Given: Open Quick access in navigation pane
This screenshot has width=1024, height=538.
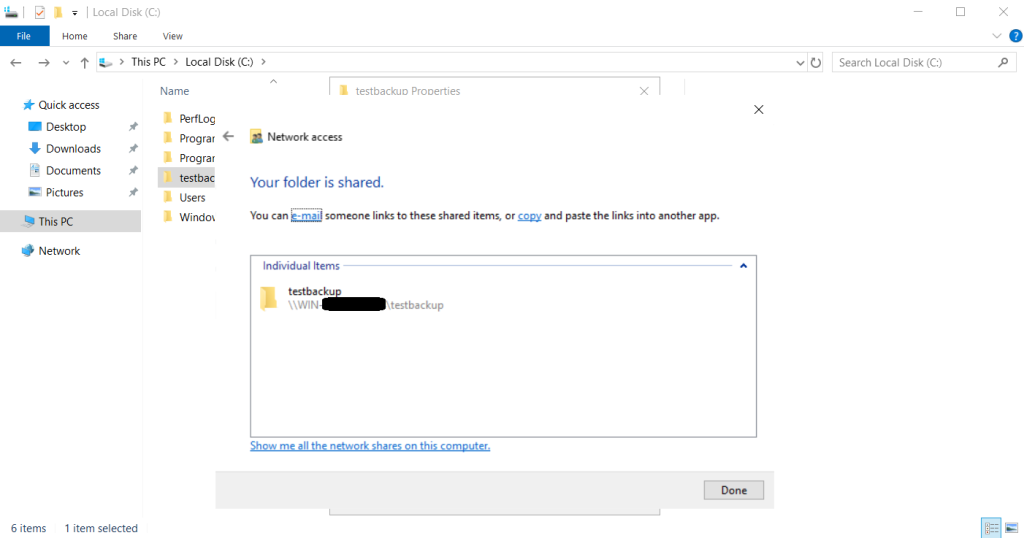Looking at the screenshot, I should (x=69, y=105).
